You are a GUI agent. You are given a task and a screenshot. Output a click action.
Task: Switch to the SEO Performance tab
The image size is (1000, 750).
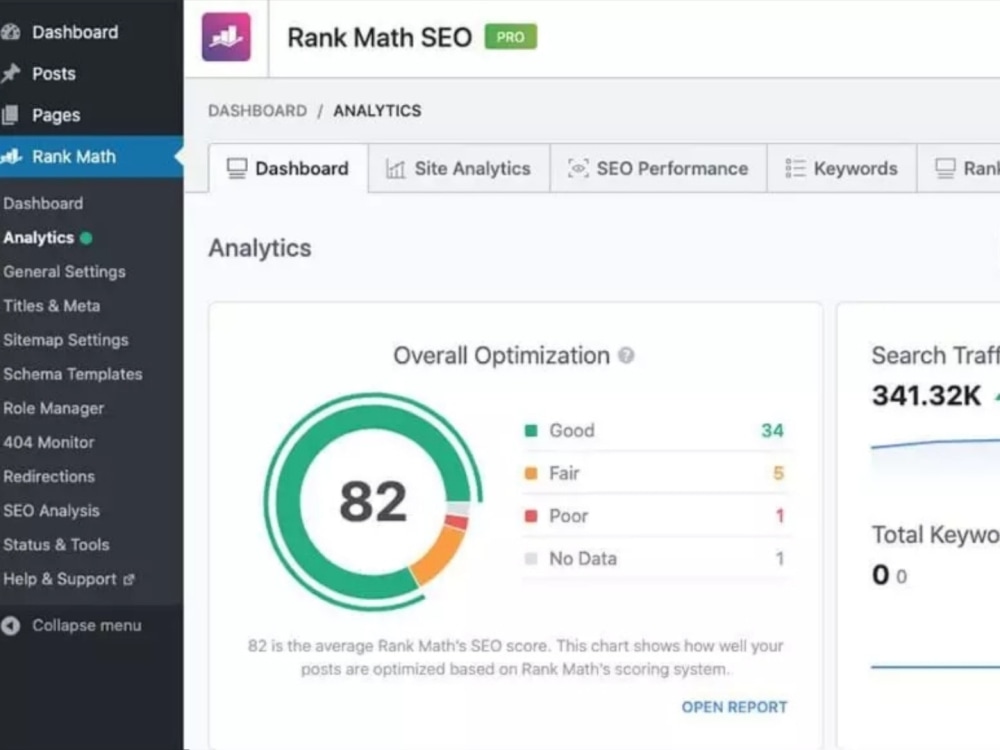click(659, 168)
